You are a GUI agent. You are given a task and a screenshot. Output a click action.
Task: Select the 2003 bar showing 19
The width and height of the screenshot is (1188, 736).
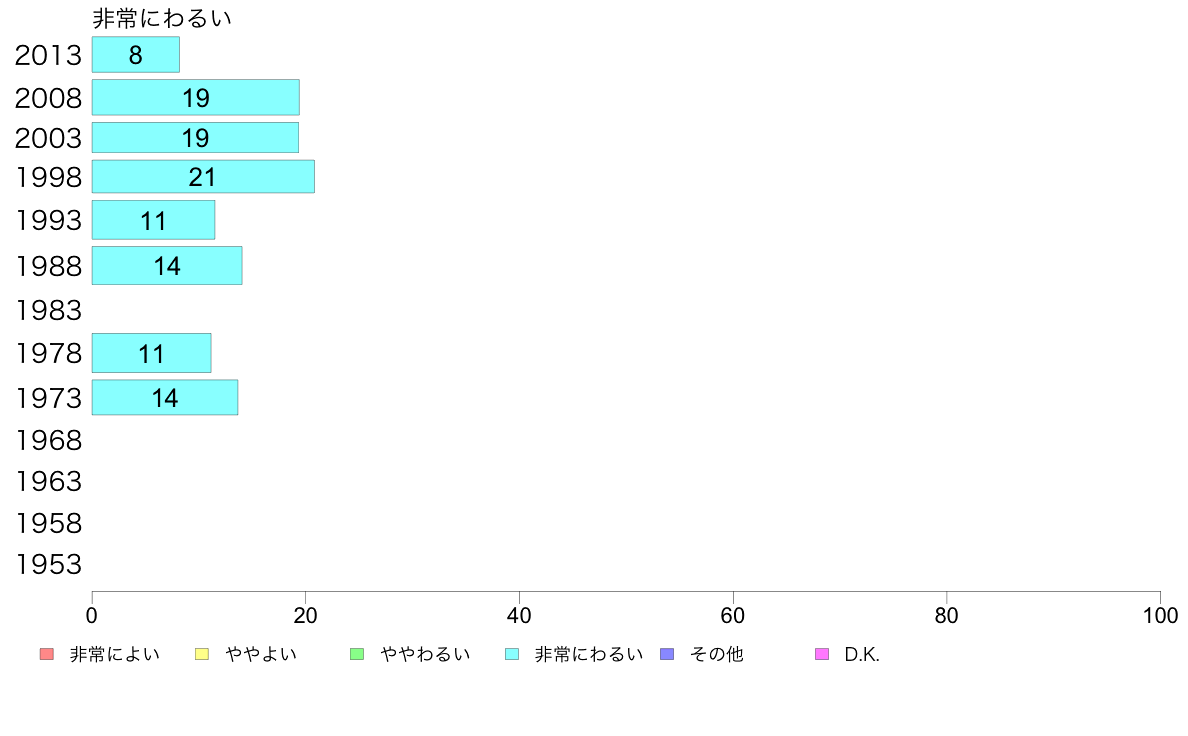[x=195, y=138]
